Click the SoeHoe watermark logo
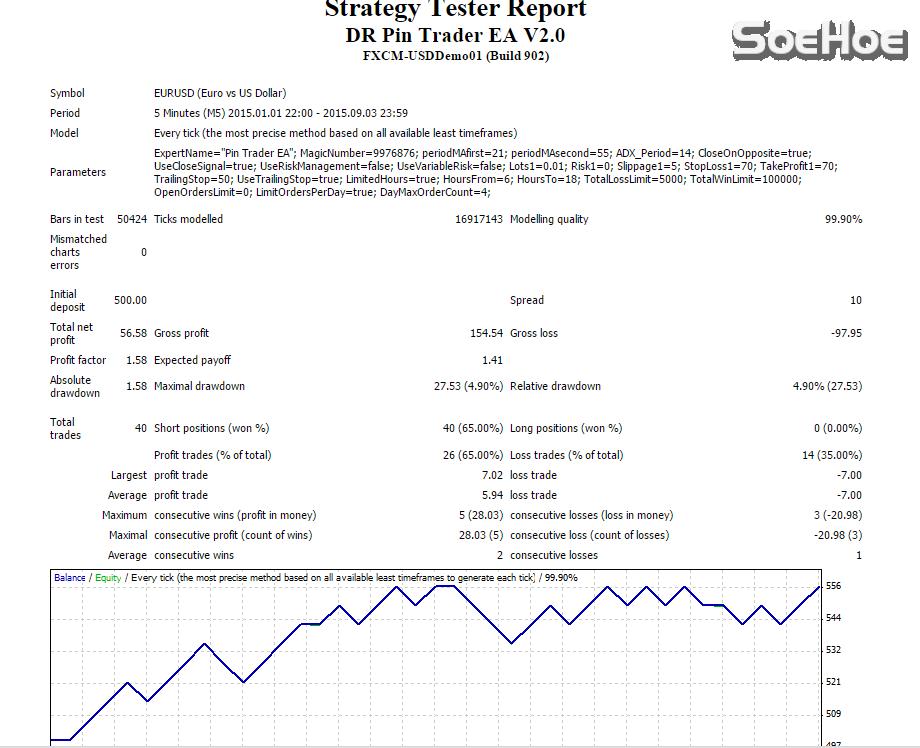The width and height of the screenshot is (920, 748). [818, 39]
